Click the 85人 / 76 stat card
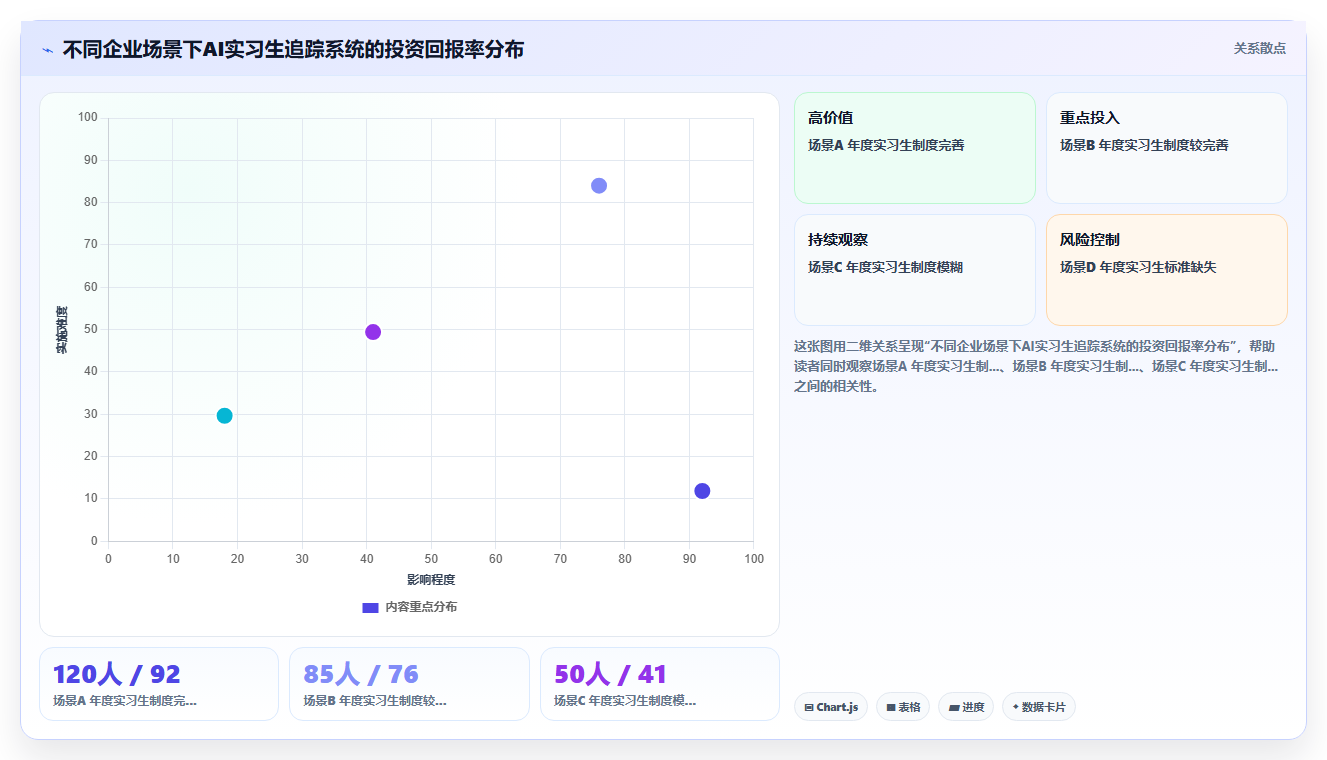Screen dimensions: 1327x760 pos(409,684)
